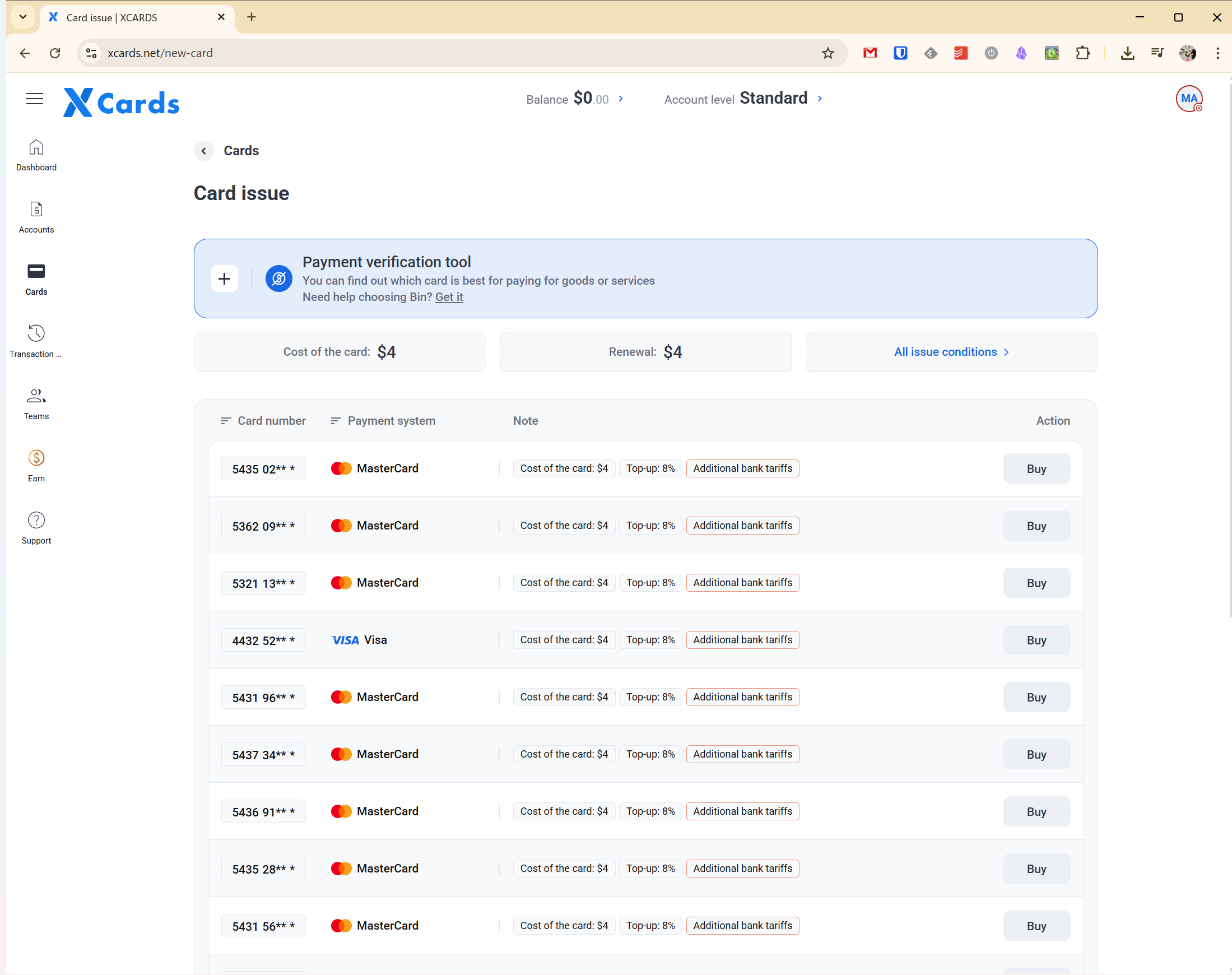Click the MA profile avatar
The image size is (1232, 975).
1189,99
